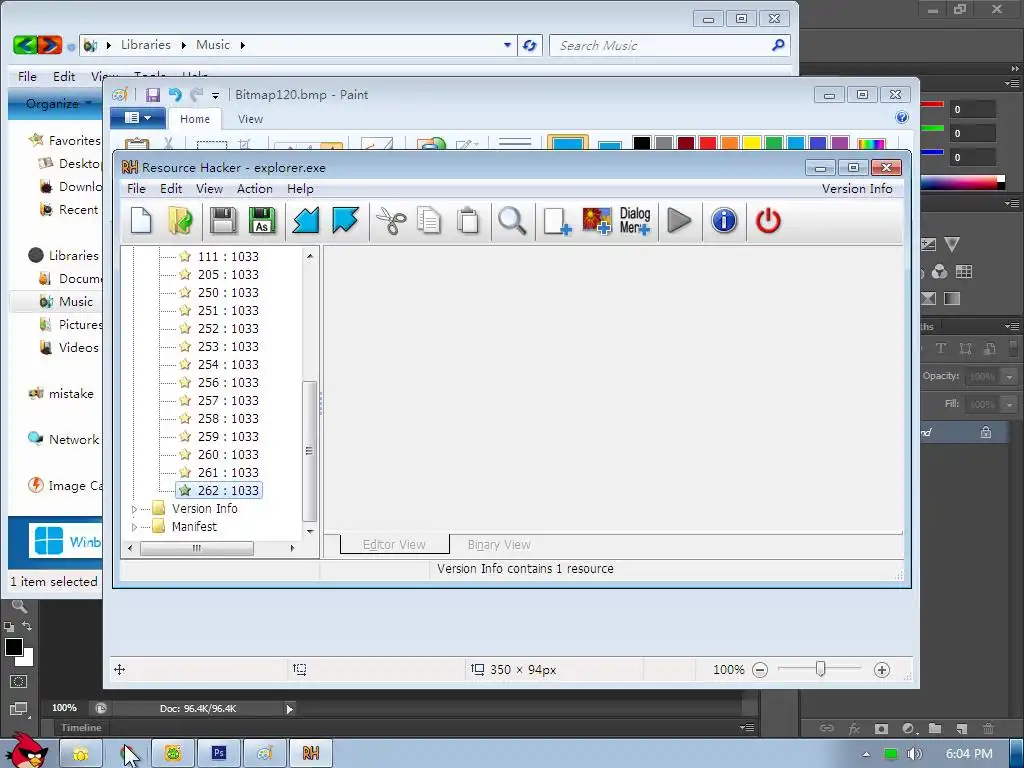Pick the black color swatch in Paint

click(641, 142)
